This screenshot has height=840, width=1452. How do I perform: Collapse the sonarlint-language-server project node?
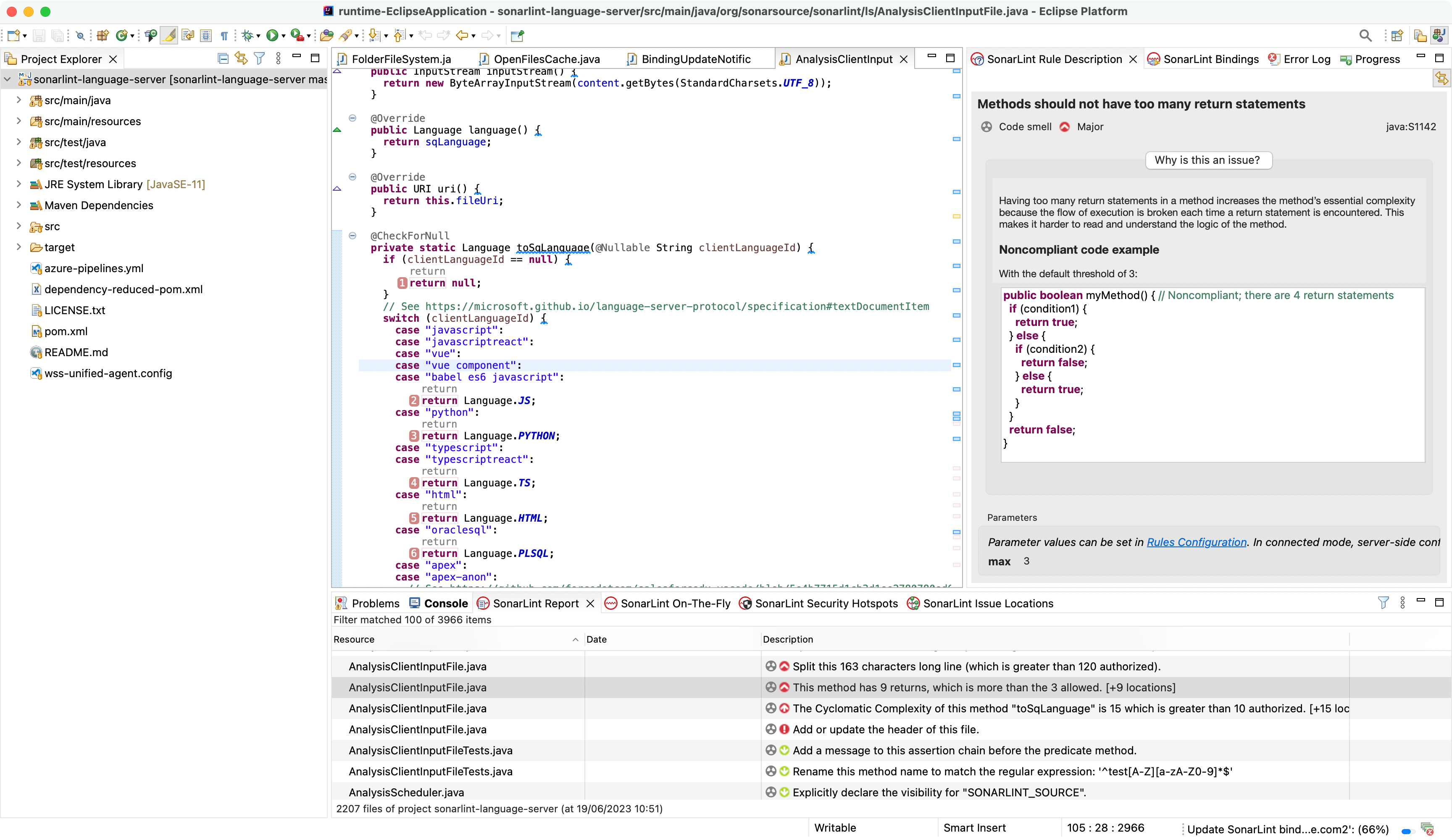[8, 79]
